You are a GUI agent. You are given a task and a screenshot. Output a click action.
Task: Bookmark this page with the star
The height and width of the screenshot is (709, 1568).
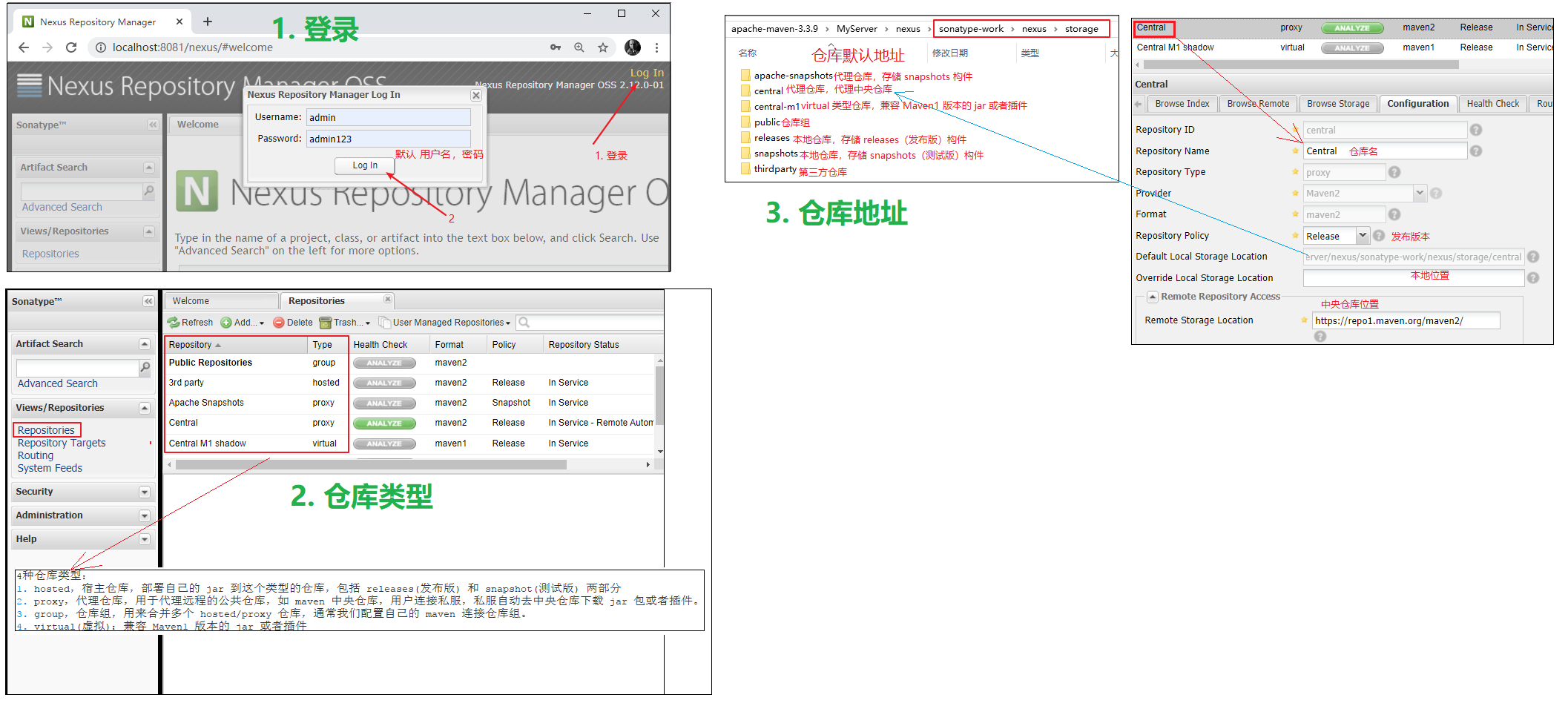pos(603,47)
